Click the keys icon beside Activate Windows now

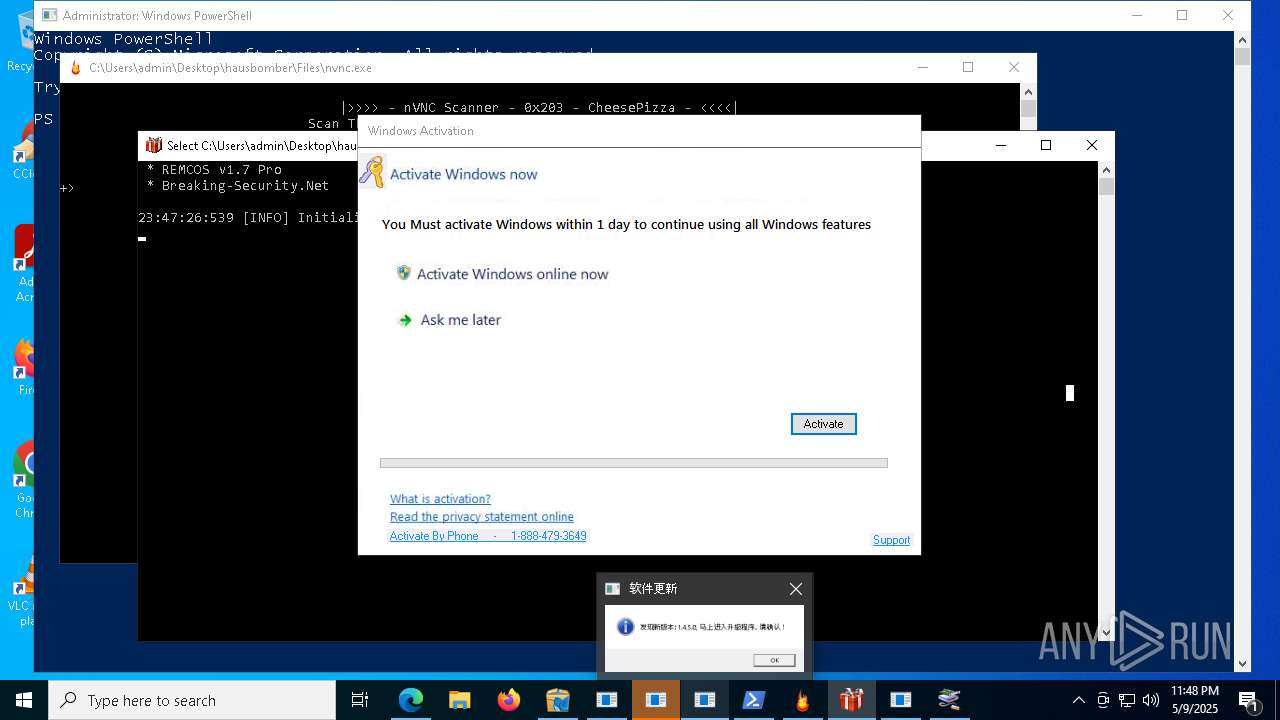point(372,172)
